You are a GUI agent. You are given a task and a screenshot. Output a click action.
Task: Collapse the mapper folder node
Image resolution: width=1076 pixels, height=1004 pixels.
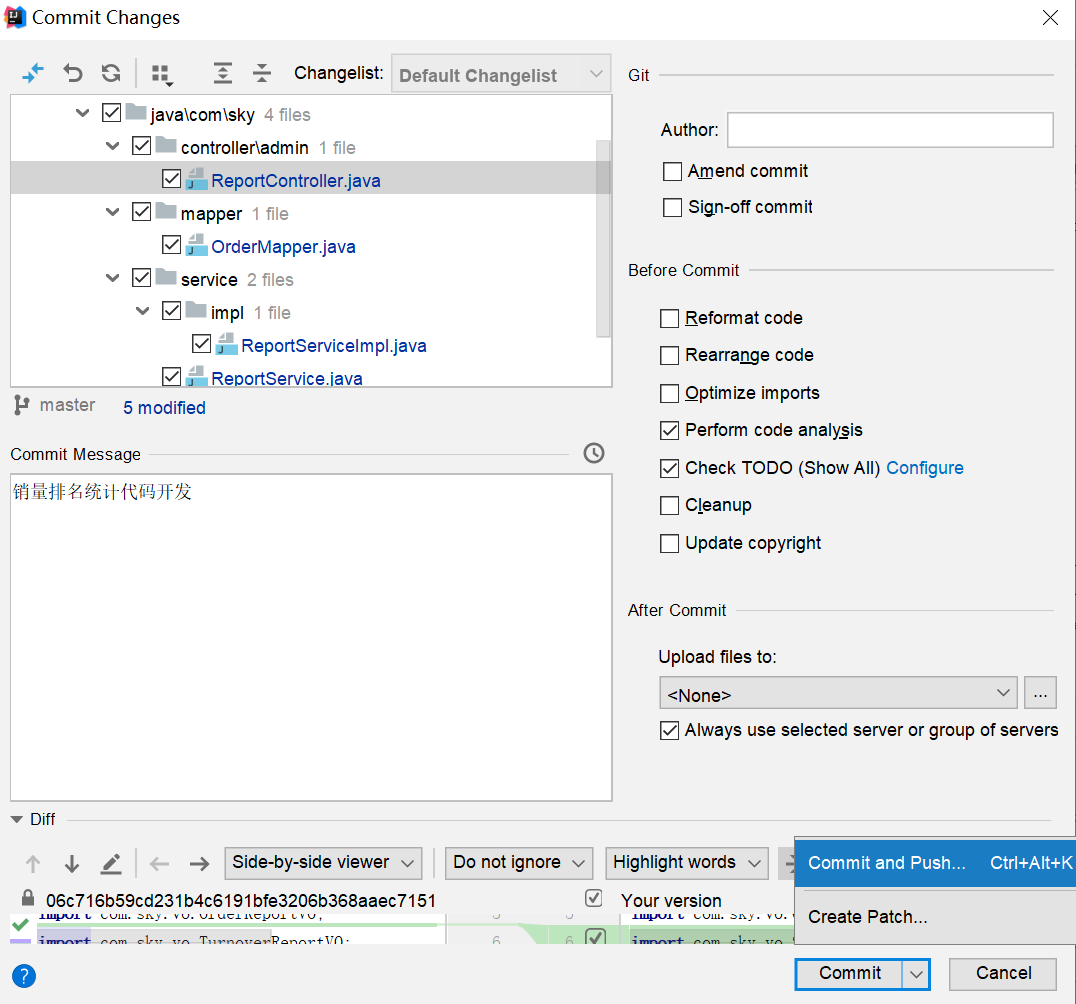pyautogui.click(x=113, y=213)
